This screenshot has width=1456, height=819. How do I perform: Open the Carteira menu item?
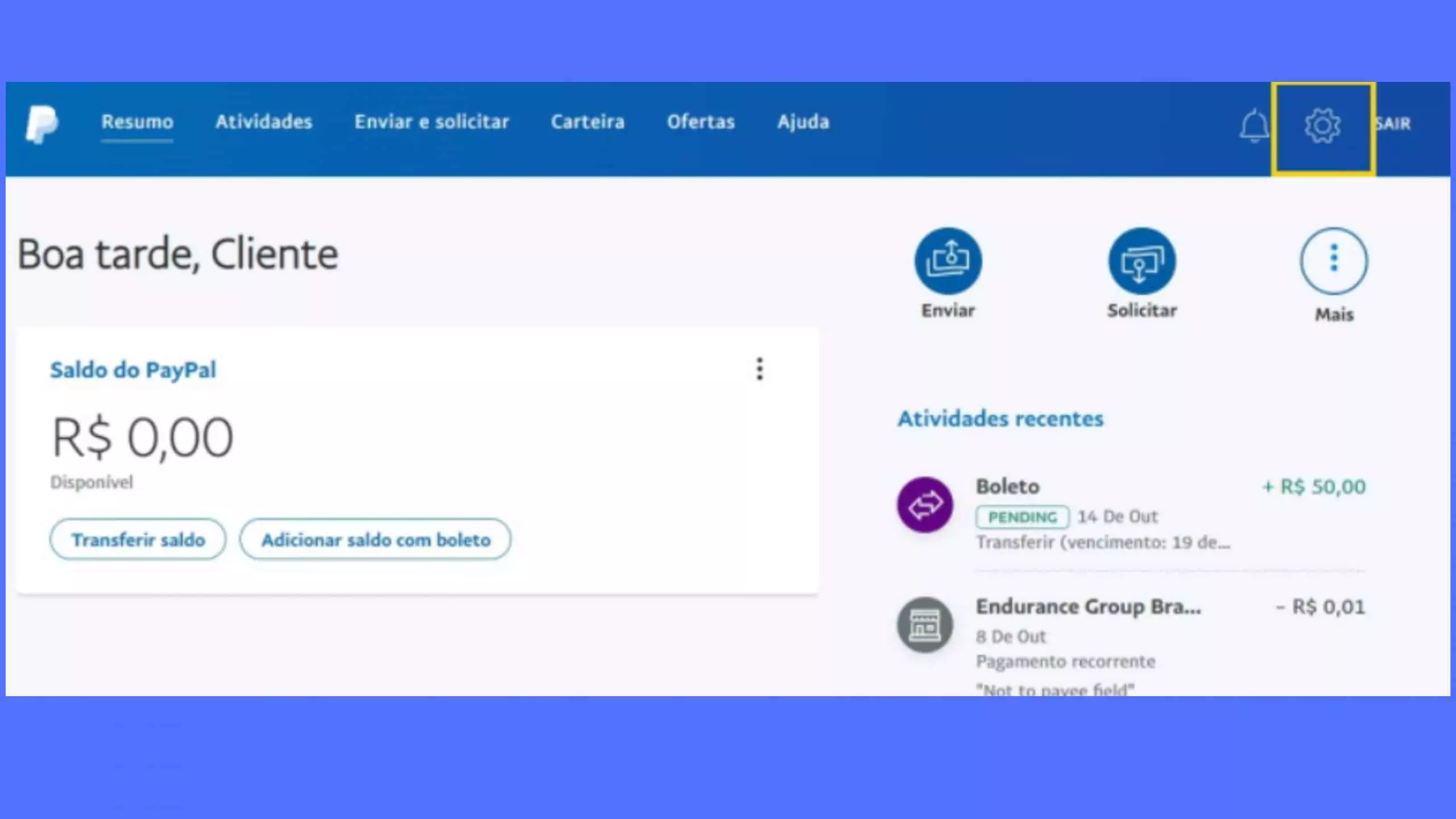(x=588, y=122)
